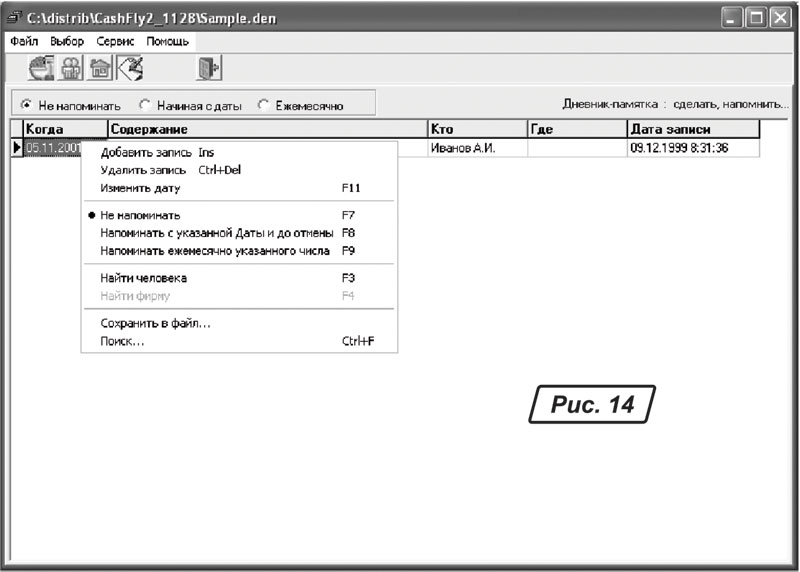The image size is (800, 572).
Task: Click the 'Иванов А.И.' table cell
Action: click(463, 148)
